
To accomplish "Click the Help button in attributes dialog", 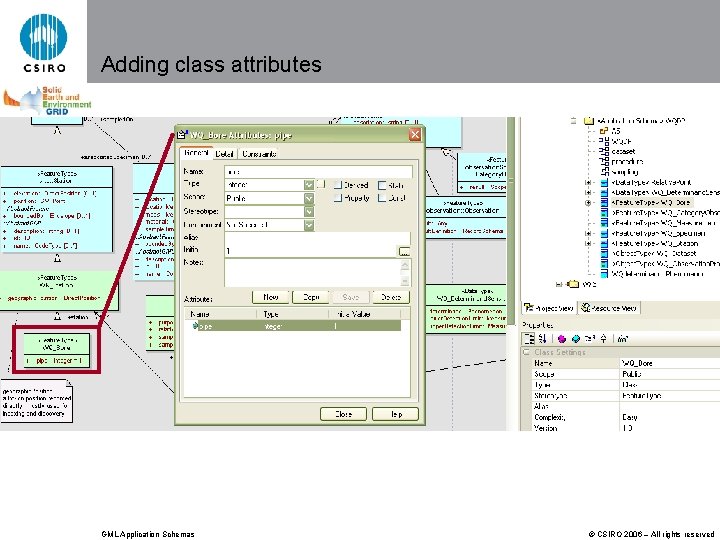I will pyautogui.click(x=395, y=414).
